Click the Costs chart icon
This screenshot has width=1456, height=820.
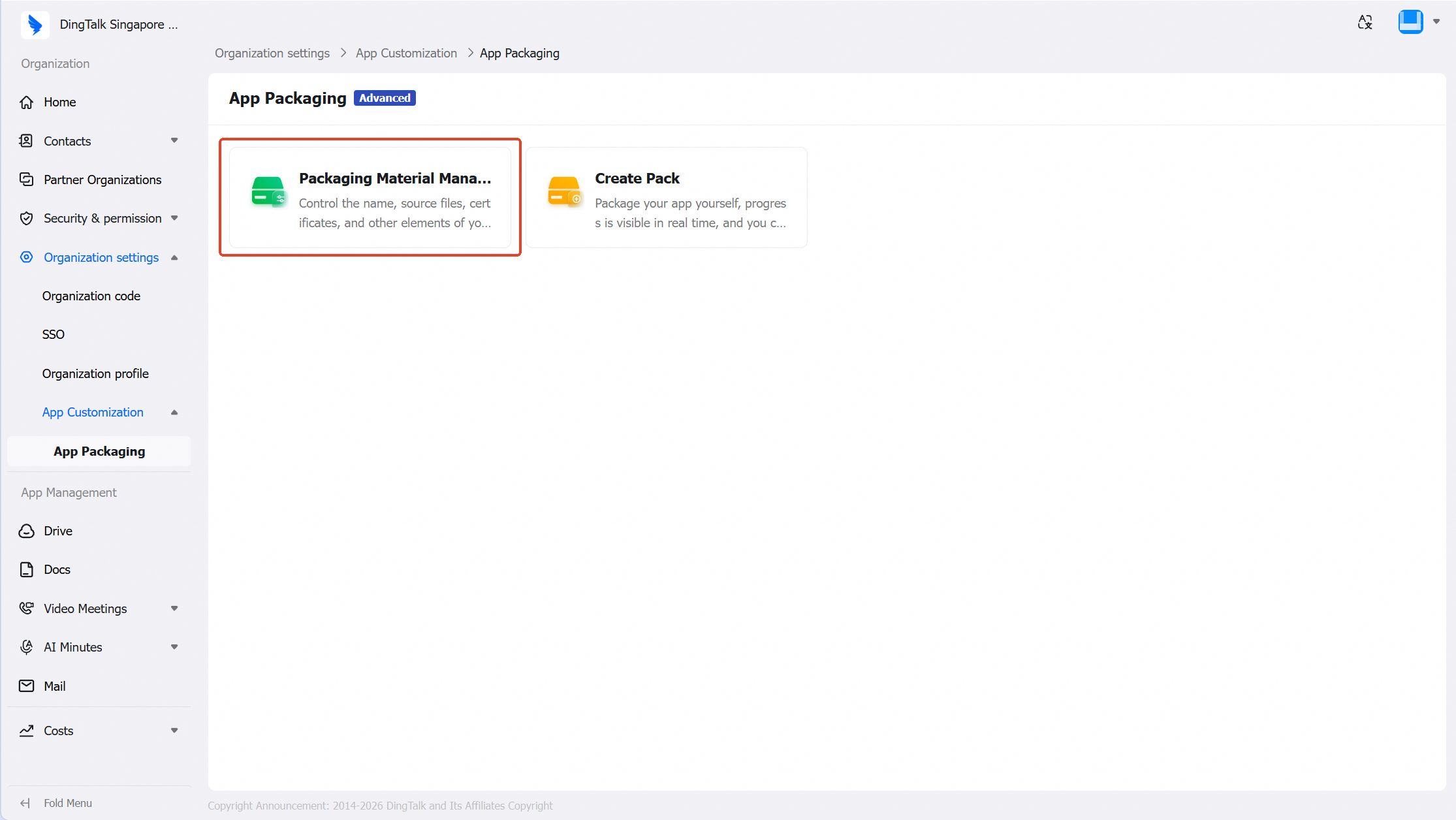(x=27, y=731)
